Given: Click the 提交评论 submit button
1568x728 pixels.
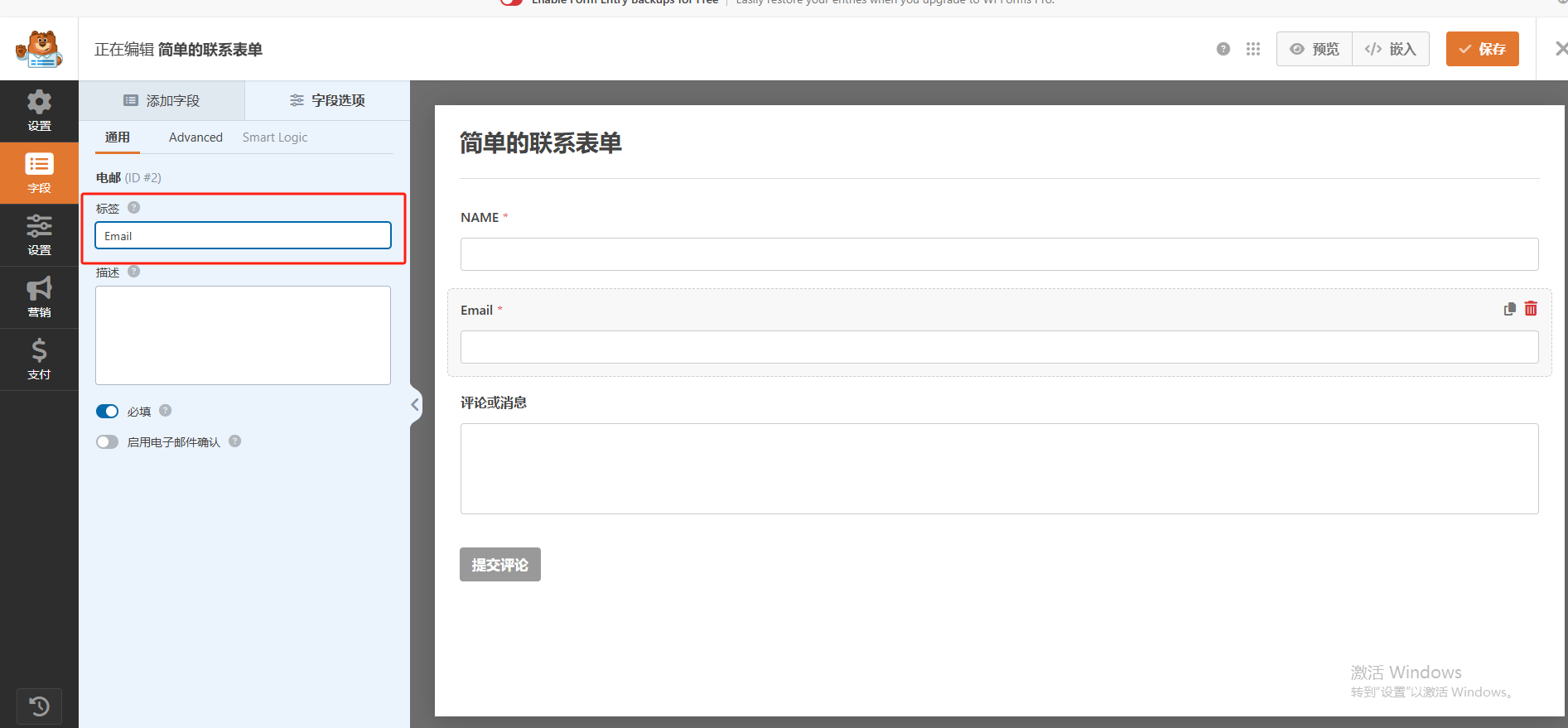Looking at the screenshot, I should [x=500, y=564].
